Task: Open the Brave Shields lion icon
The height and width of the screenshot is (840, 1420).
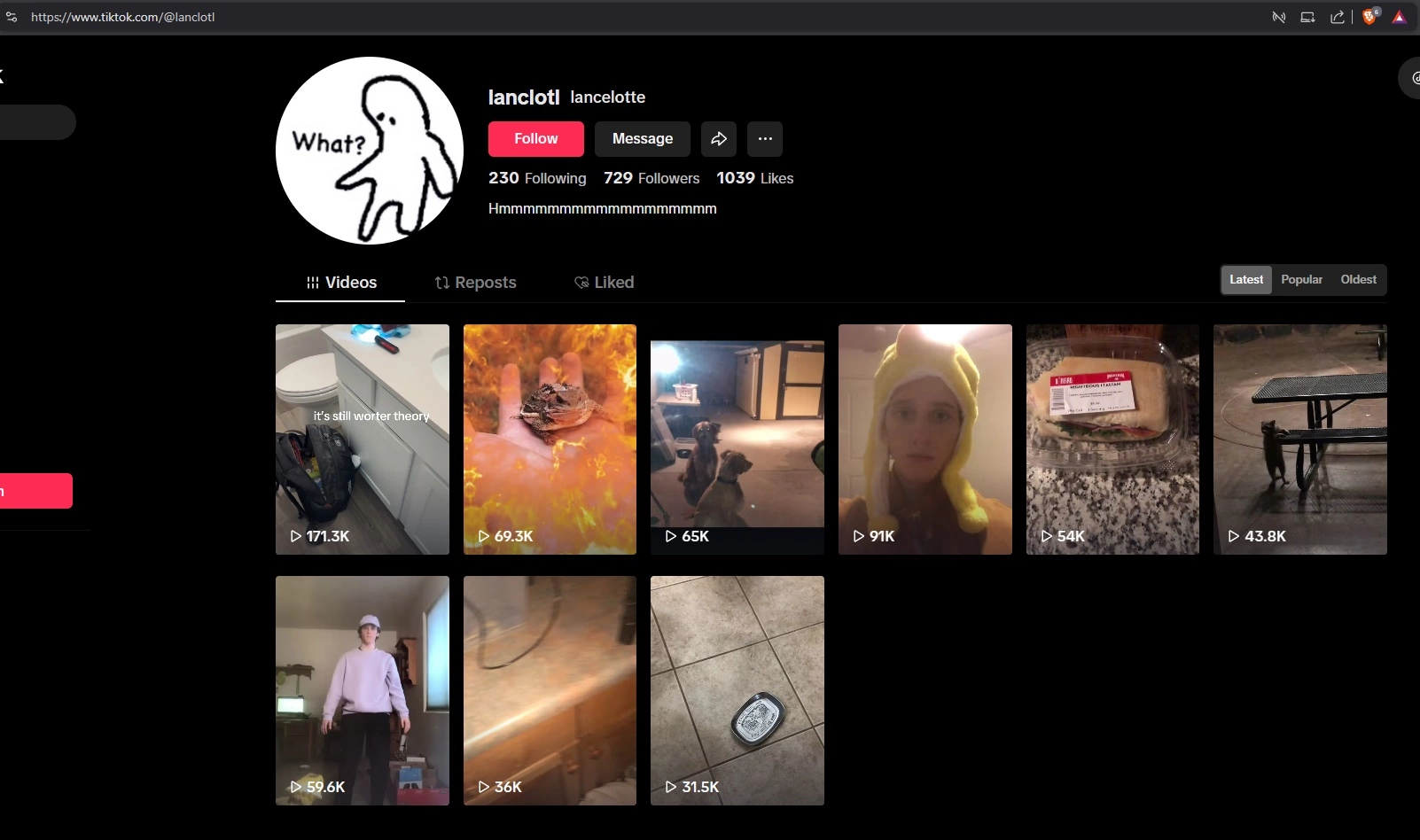Action: coord(1370,17)
